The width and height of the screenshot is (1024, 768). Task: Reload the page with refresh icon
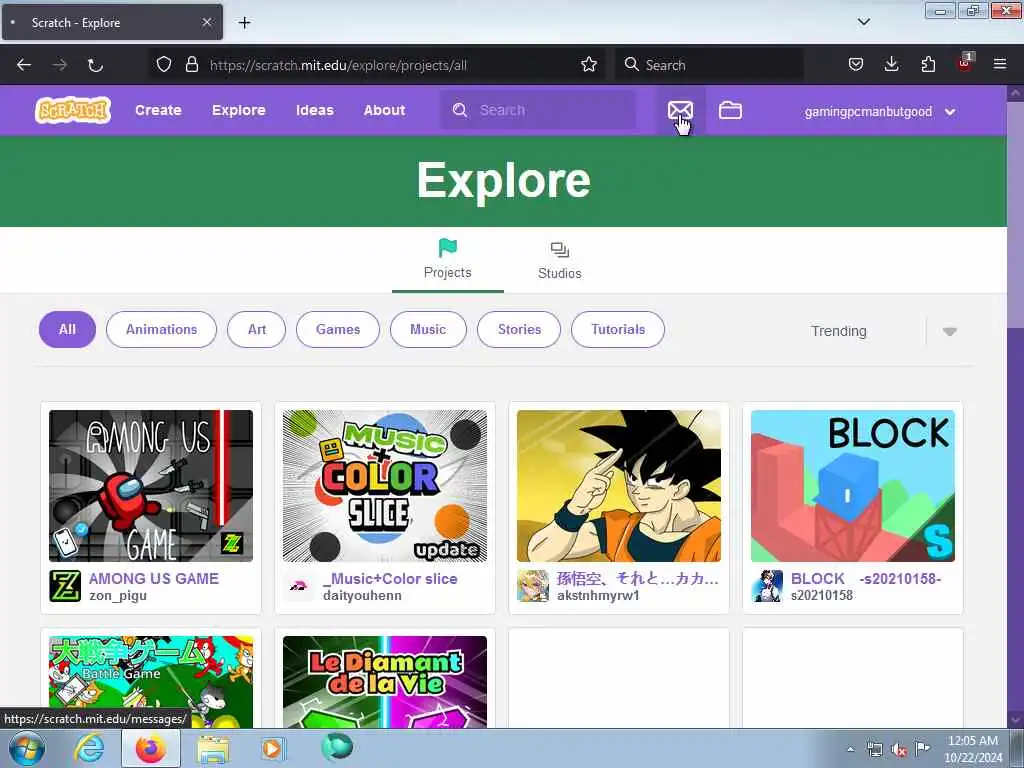coord(95,65)
